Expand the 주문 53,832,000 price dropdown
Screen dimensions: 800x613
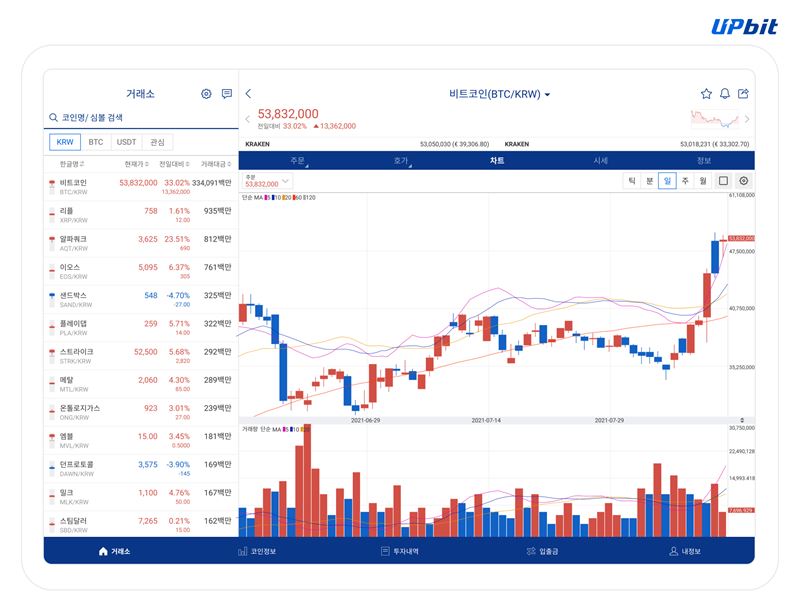point(267,181)
